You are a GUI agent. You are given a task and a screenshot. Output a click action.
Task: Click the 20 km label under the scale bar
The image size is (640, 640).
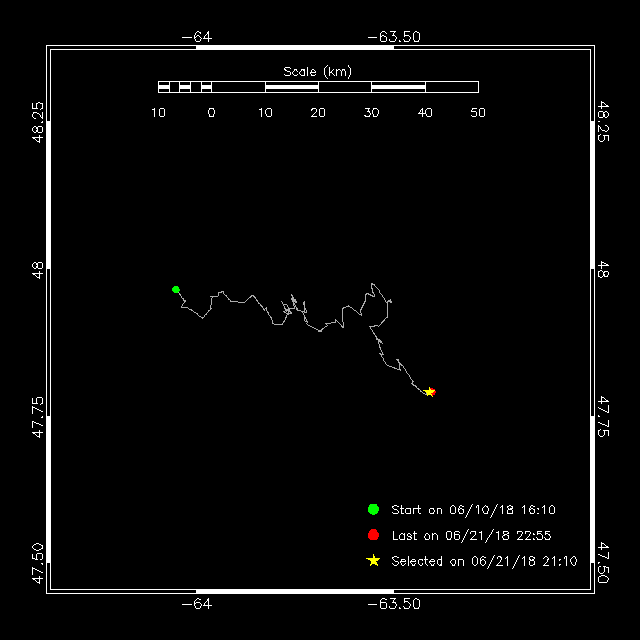[x=318, y=113]
